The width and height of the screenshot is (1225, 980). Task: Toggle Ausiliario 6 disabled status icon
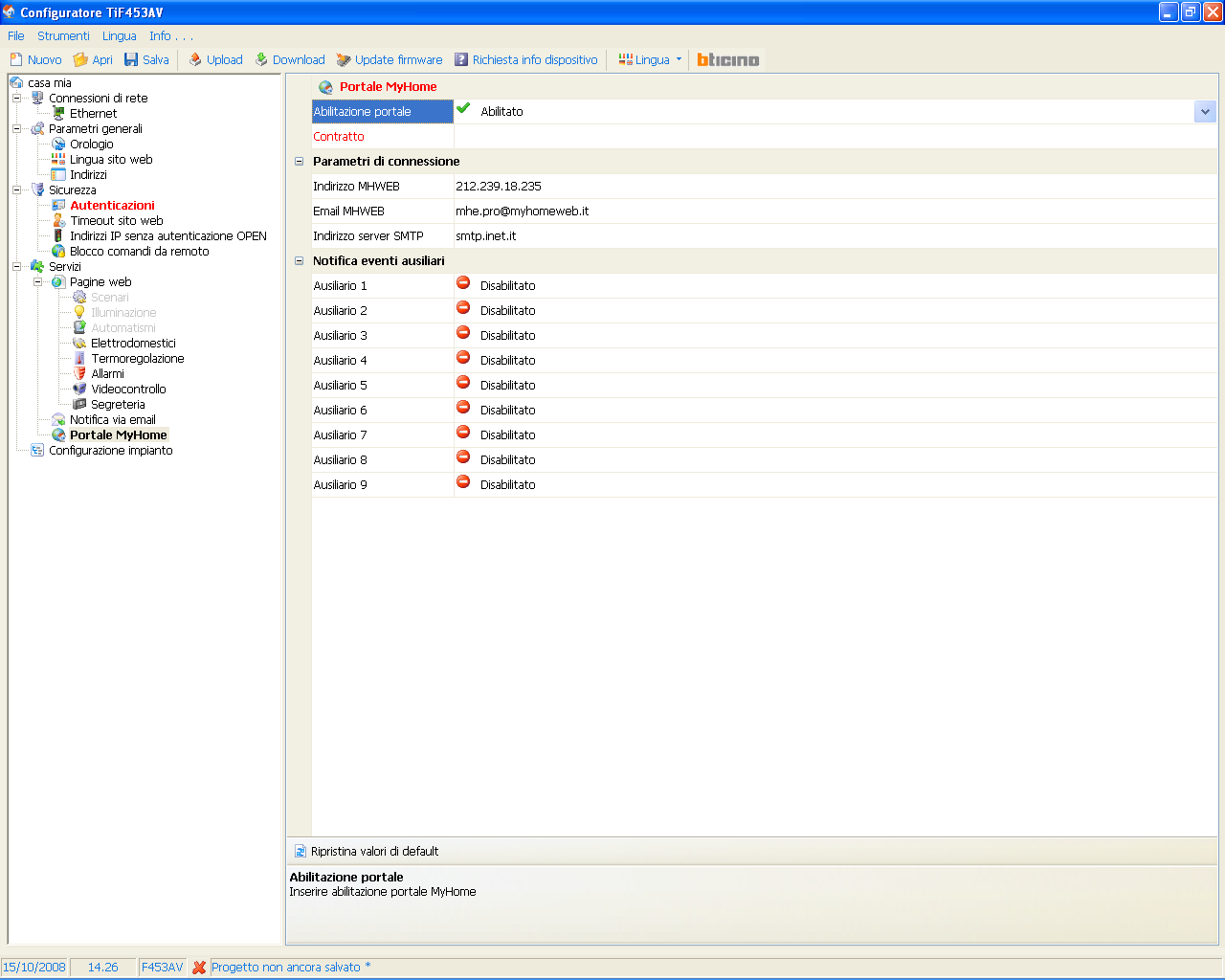click(463, 408)
